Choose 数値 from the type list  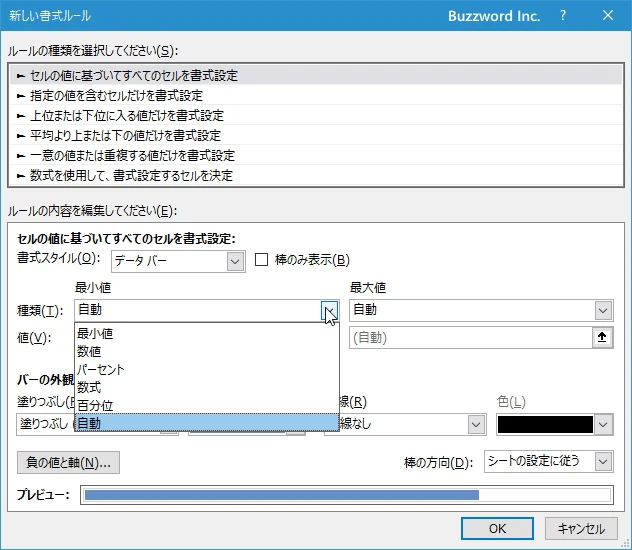[207, 351]
